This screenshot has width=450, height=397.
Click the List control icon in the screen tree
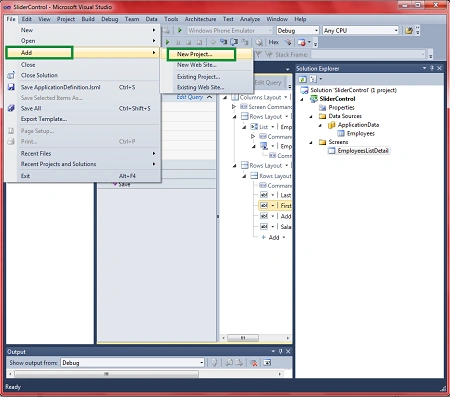click(254, 127)
